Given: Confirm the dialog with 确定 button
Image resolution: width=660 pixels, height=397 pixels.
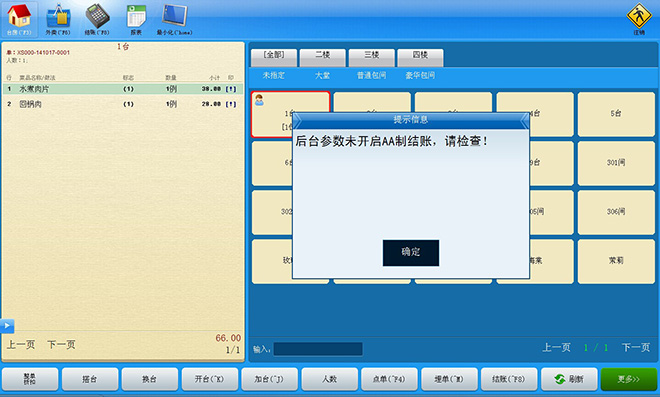Looking at the screenshot, I should [x=411, y=253].
